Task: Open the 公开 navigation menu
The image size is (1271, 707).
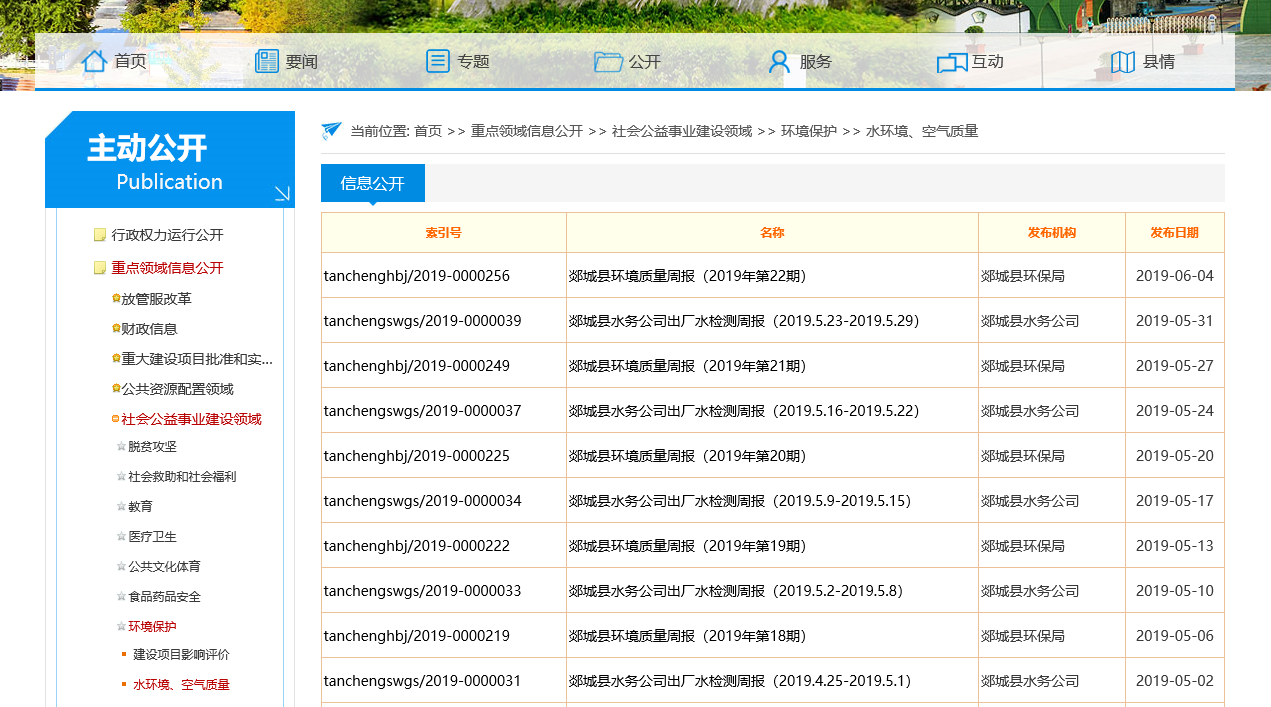Action: 645,61
